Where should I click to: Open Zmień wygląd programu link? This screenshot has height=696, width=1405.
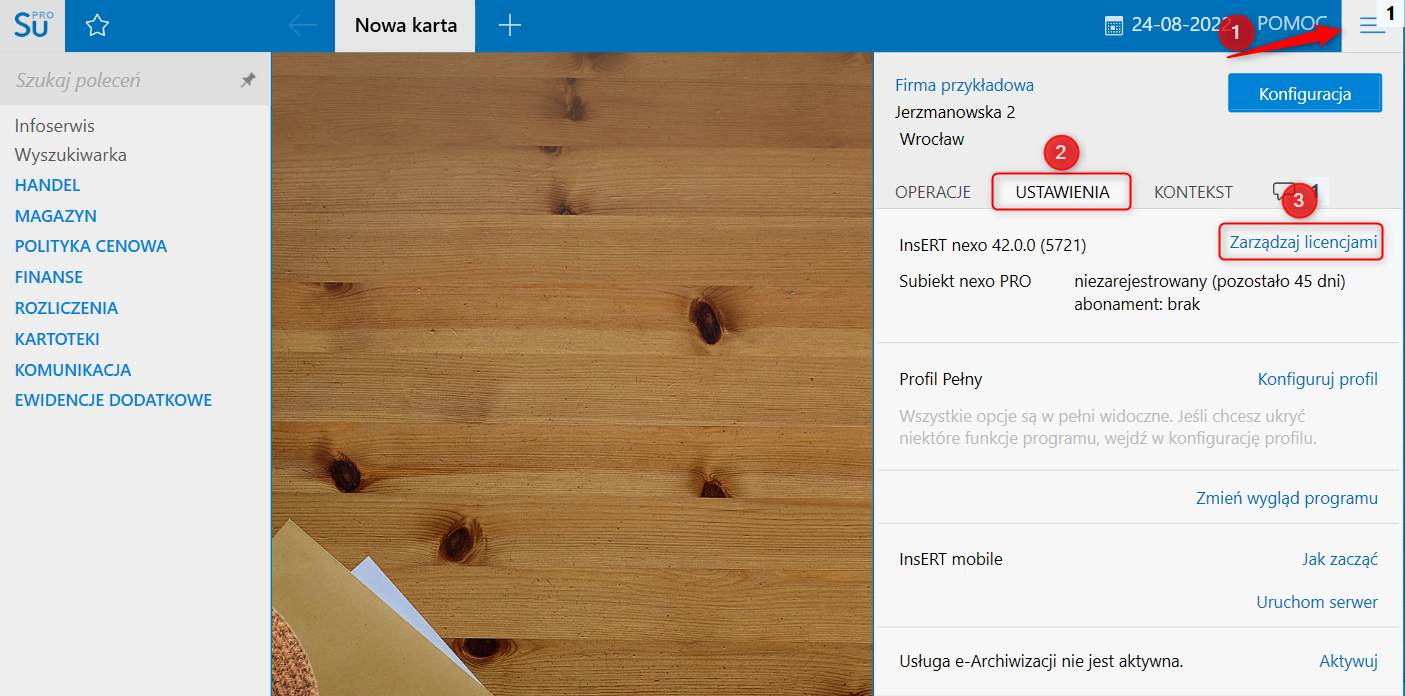pyautogui.click(x=1287, y=498)
